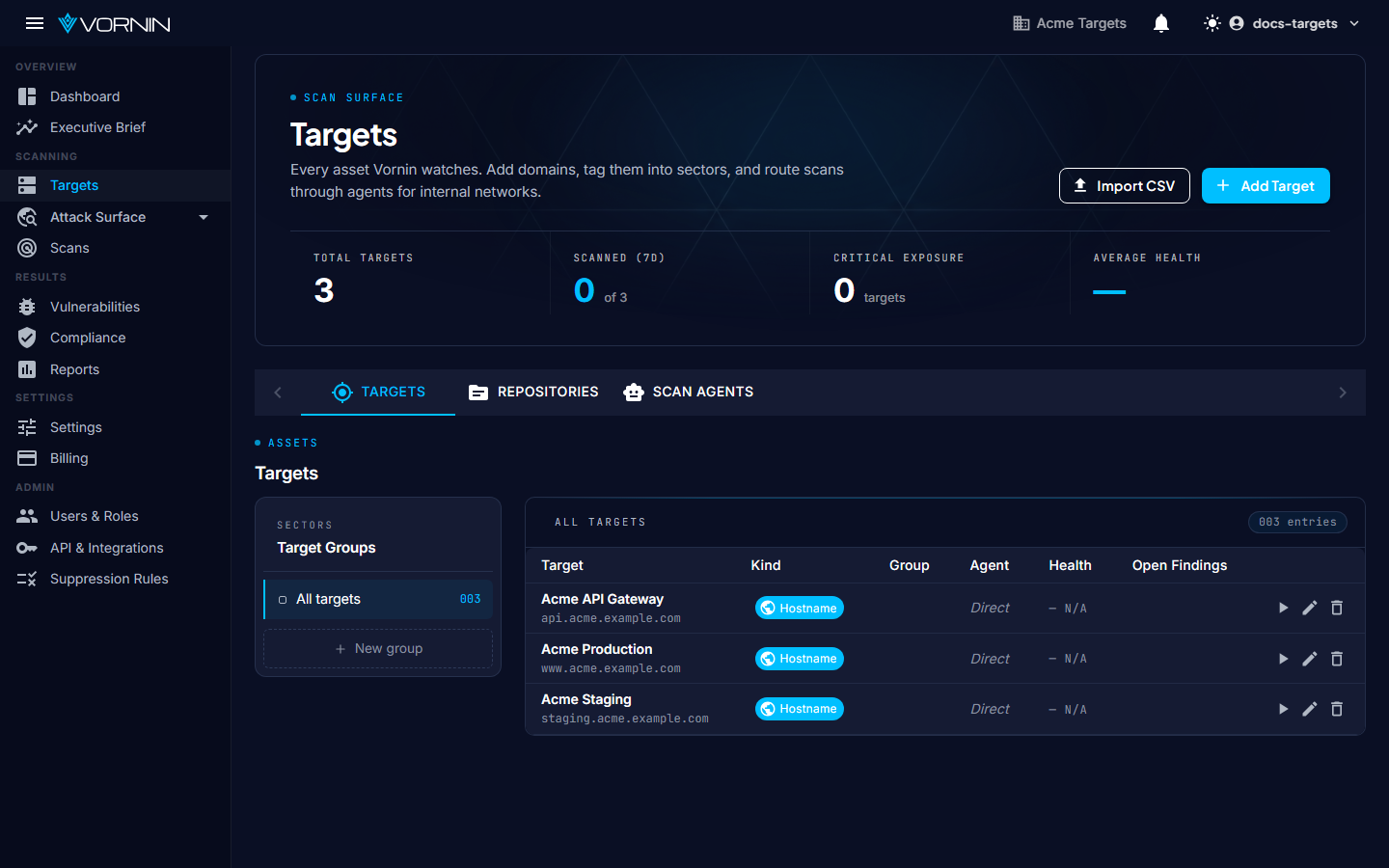
Task: Toggle light/dark theme sun icon
Action: tap(1212, 23)
